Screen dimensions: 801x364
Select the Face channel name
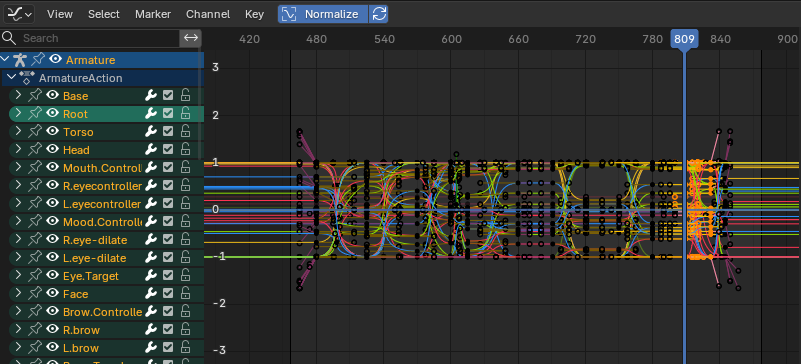[76, 294]
